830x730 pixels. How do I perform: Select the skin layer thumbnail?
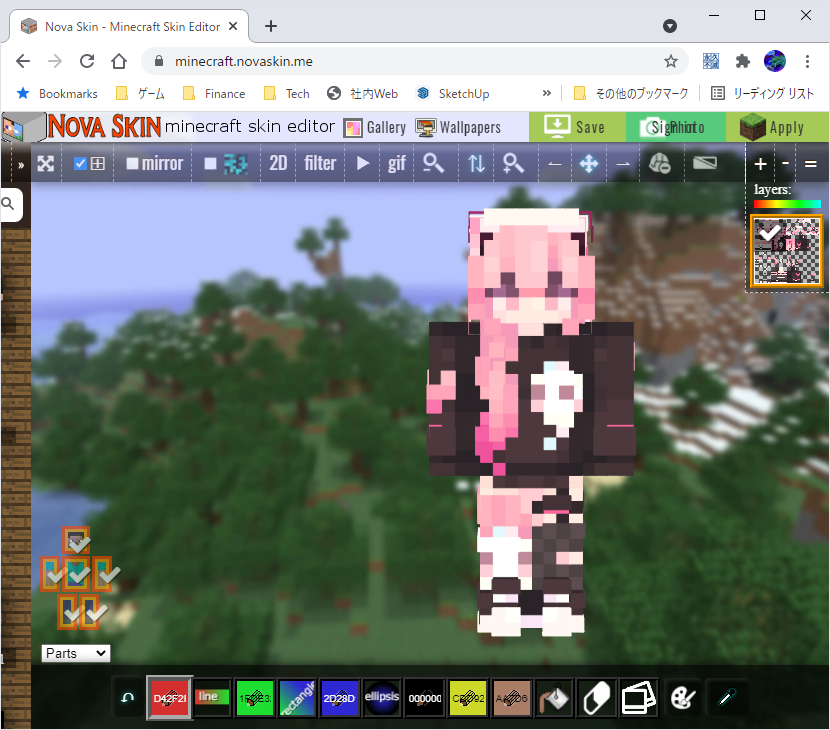(787, 251)
